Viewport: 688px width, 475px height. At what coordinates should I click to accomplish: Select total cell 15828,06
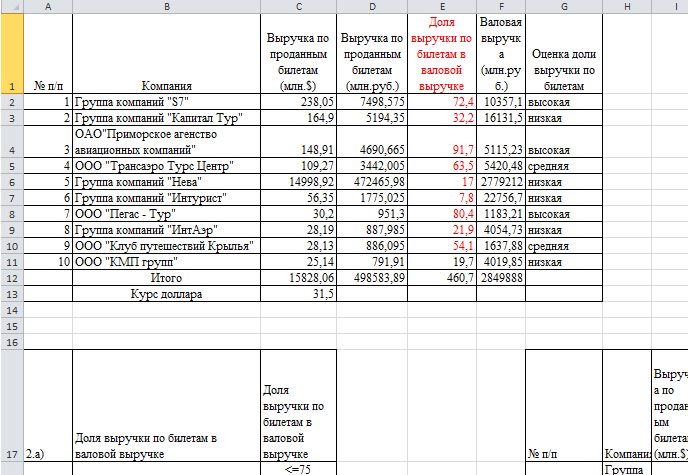point(299,278)
